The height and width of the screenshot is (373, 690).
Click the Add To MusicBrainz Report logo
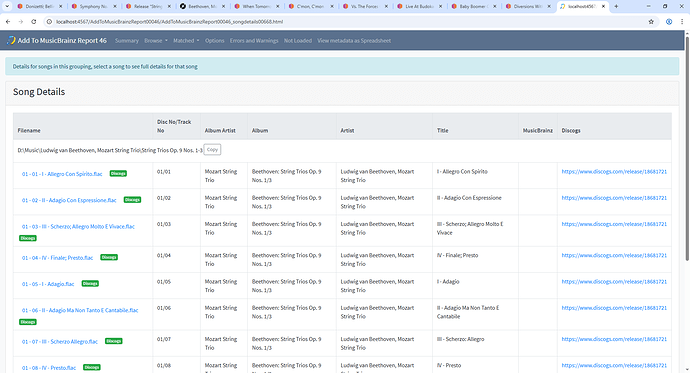pyautogui.click(x=57, y=40)
